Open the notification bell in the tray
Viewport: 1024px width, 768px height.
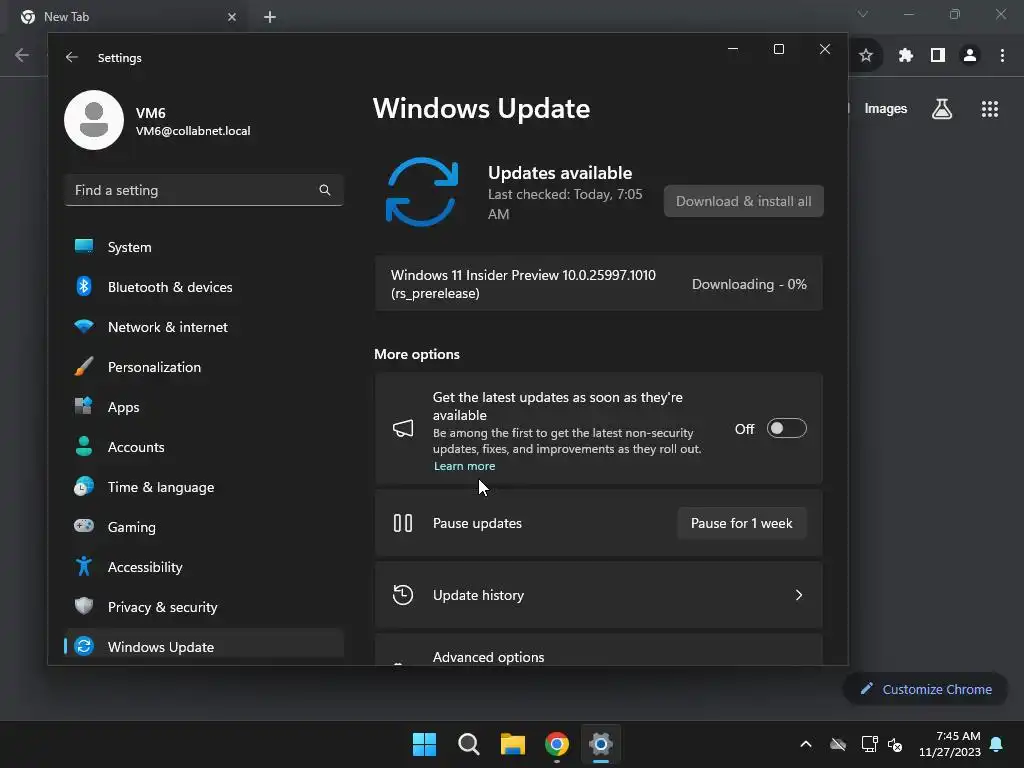pos(996,744)
